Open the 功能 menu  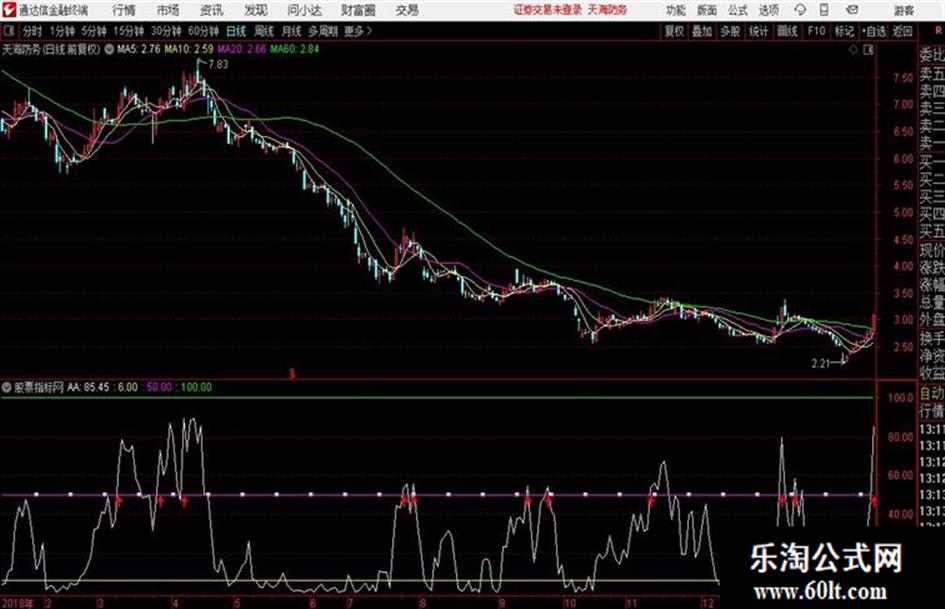[676, 10]
